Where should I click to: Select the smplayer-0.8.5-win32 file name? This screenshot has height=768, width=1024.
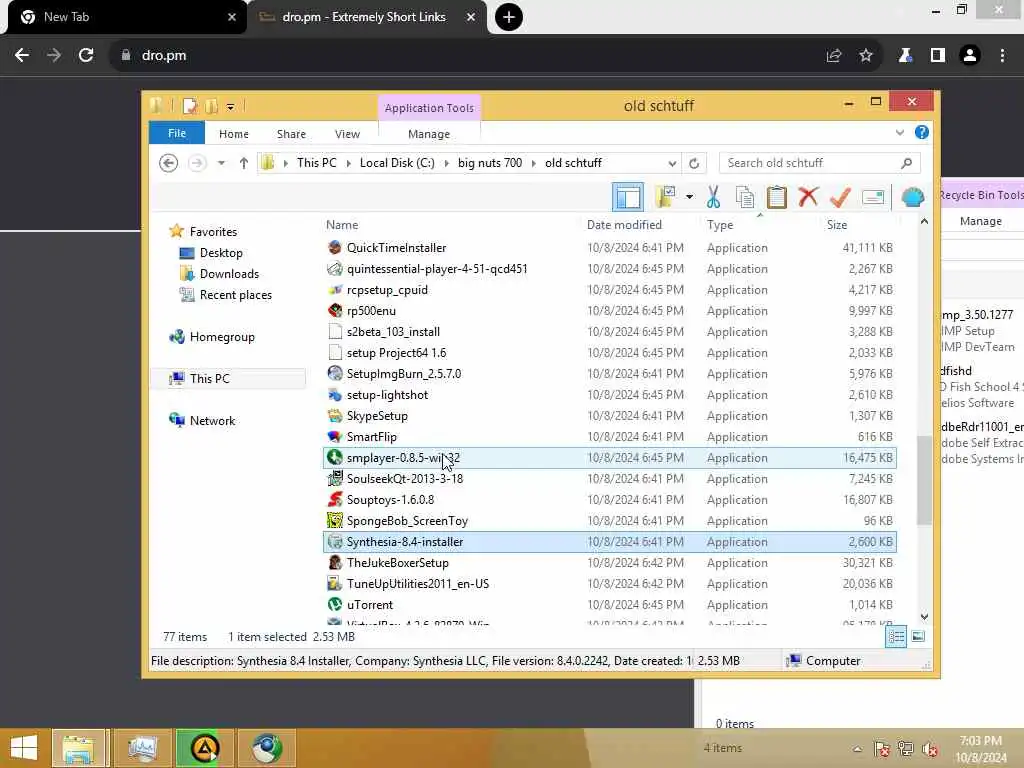(403, 458)
